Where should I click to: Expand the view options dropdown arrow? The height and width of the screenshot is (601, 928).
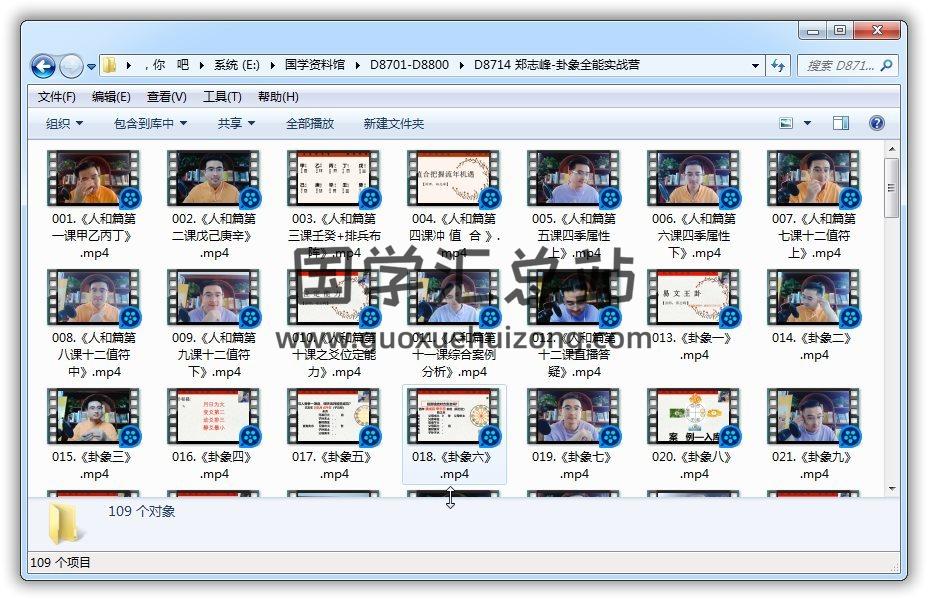(808, 123)
